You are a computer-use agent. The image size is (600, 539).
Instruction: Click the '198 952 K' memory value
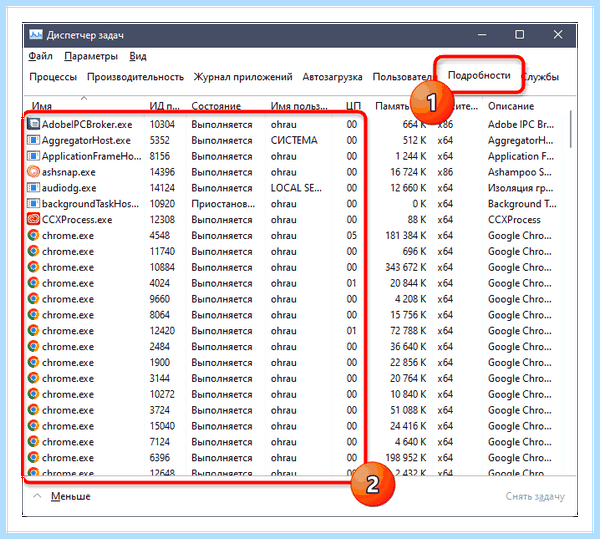[x=406, y=458]
